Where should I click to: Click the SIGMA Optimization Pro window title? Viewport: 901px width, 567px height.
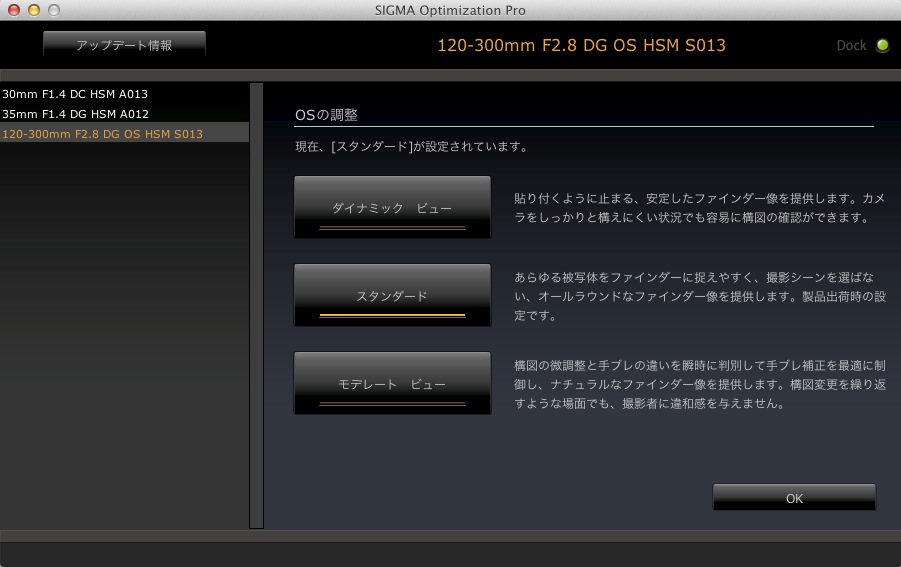[450, 10]
